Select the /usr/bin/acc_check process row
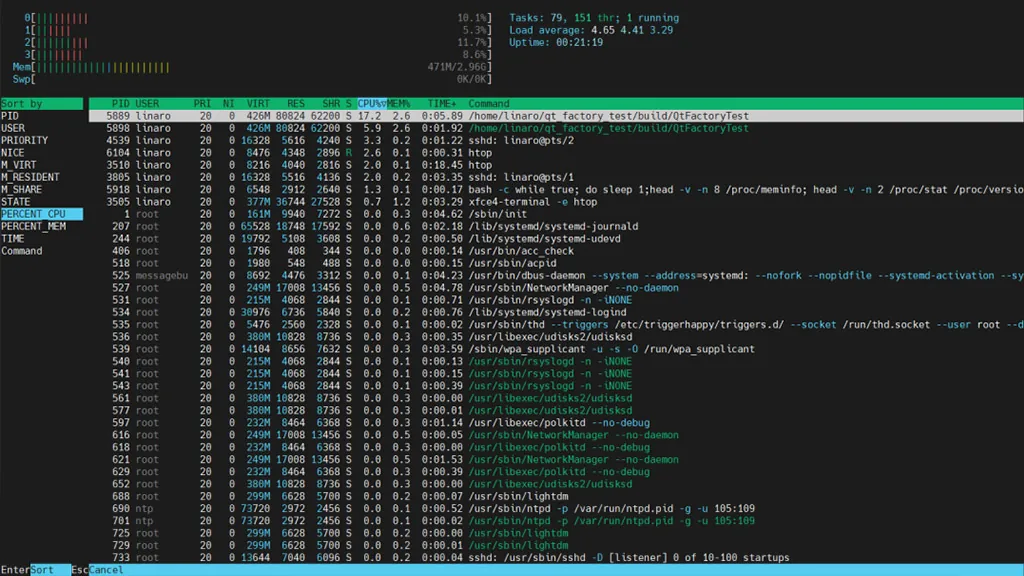 click(556, 251)
